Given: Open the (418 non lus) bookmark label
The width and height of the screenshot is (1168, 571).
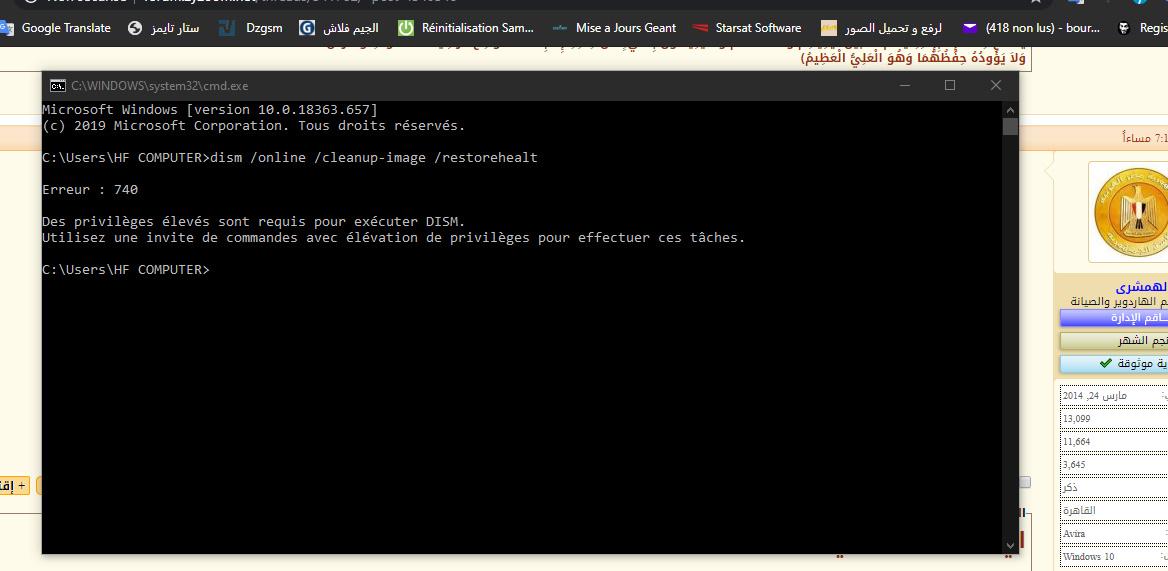Looking at the screenshot, I should tap(1042, 28).
